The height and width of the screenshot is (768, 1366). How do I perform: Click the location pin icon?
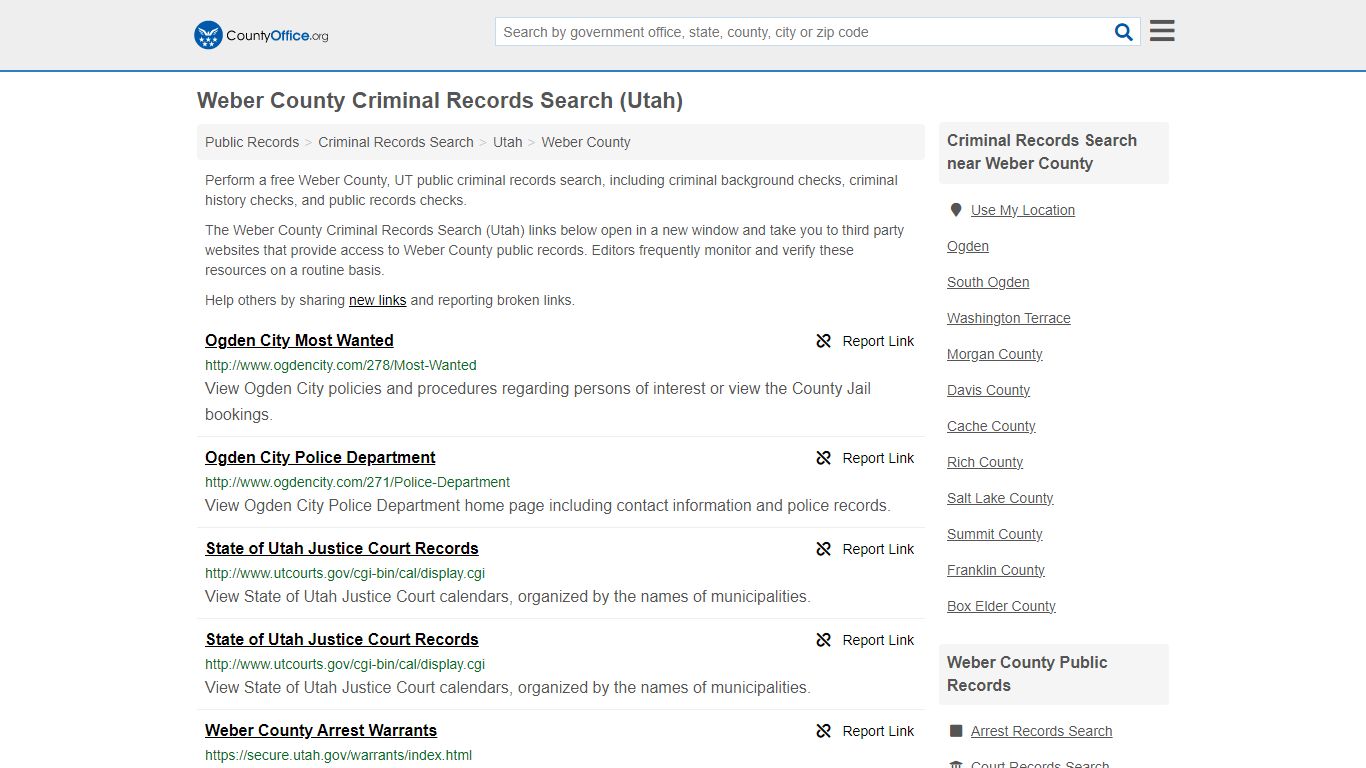pyautogui.click(x=956, y=210)
